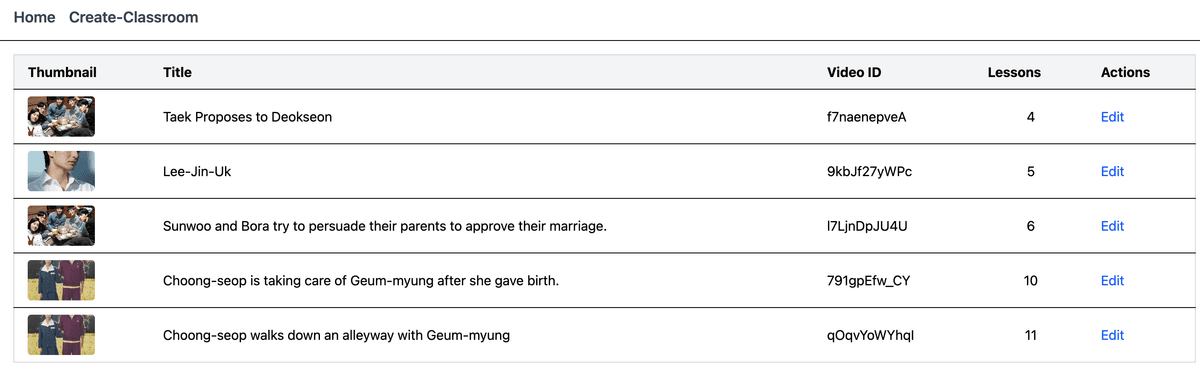Click the Title column header
1200x385 pixels.
(x=177, y=72)
